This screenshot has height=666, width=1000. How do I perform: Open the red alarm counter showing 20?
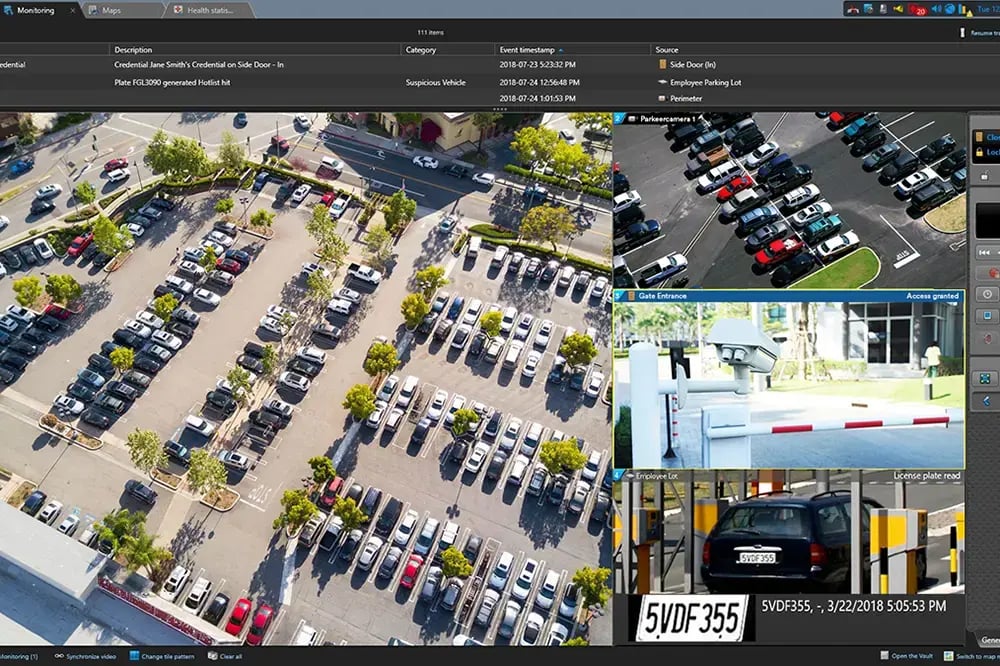917,10
